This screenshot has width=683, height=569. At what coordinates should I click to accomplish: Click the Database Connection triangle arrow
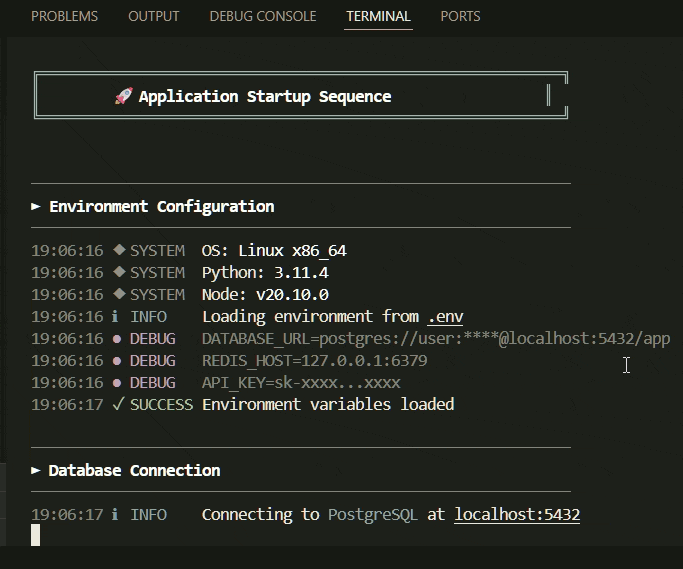(36, 470)
